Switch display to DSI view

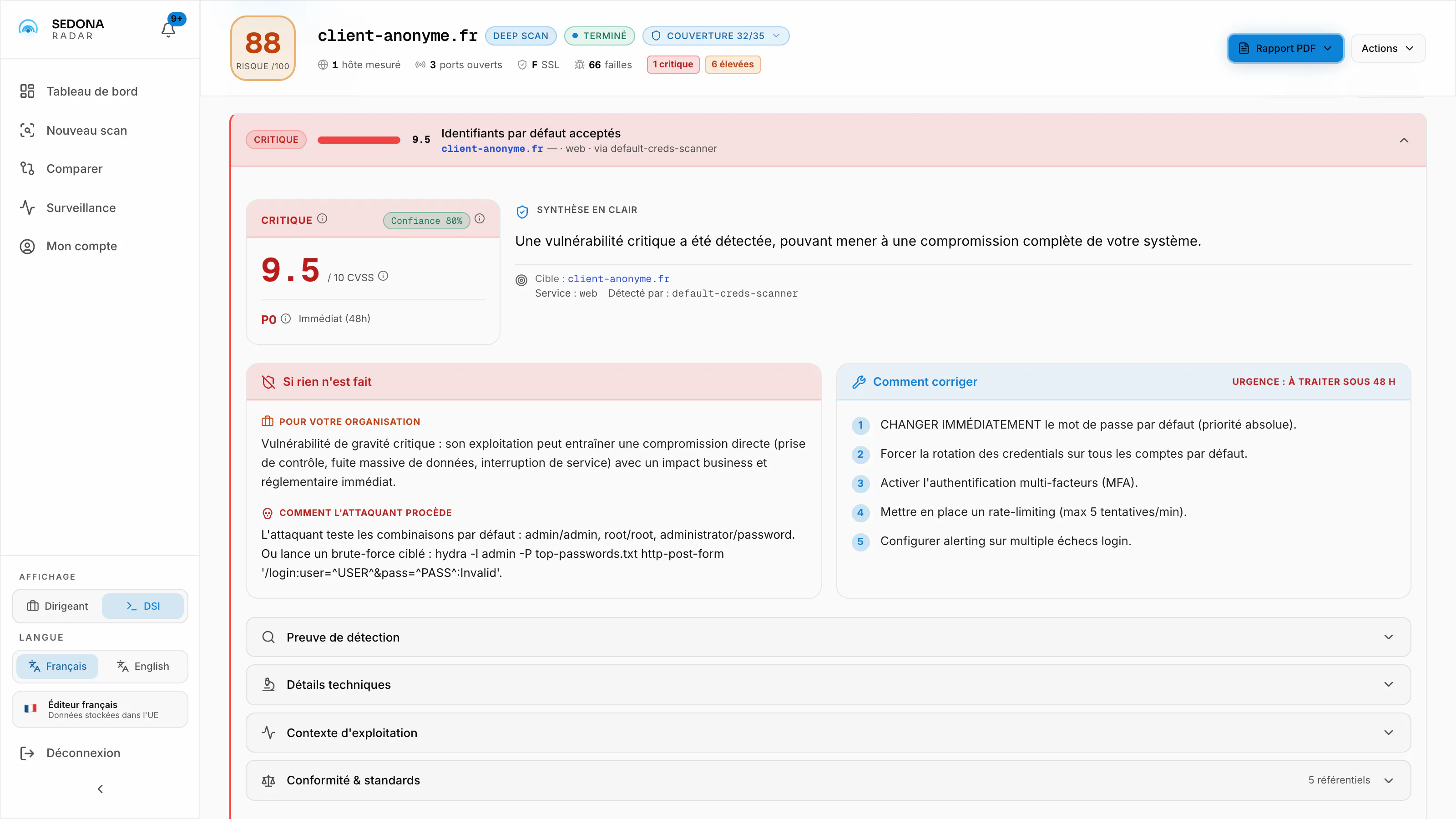142,606
